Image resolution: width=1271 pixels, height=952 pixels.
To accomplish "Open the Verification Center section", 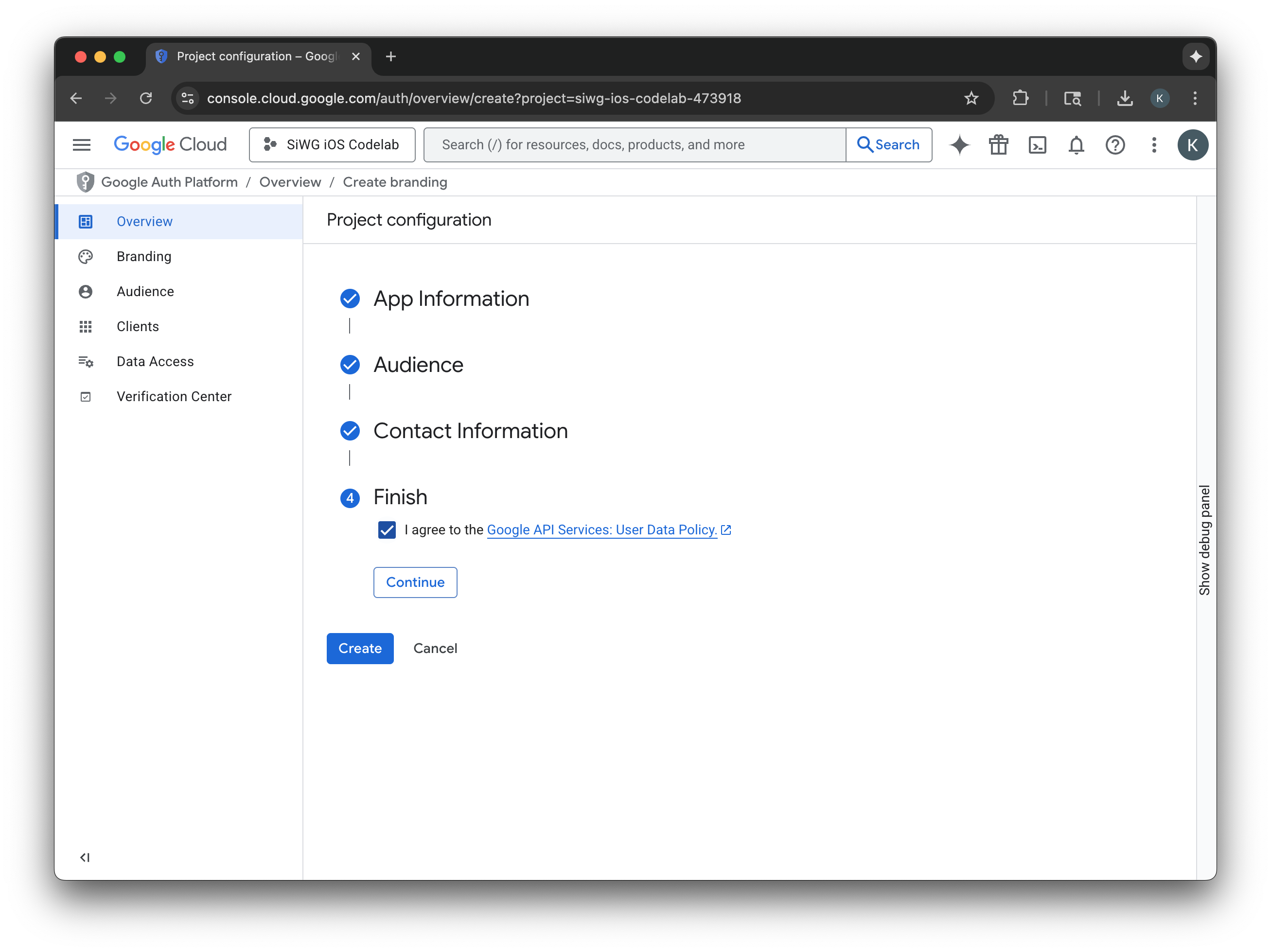I will click(174, 396).
